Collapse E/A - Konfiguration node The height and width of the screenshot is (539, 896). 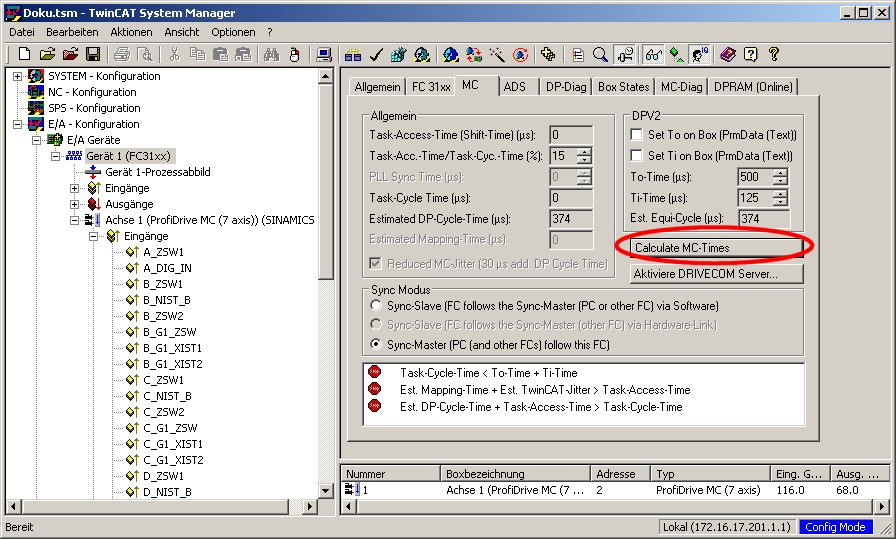pyautogui.click(x=17, y=124)
